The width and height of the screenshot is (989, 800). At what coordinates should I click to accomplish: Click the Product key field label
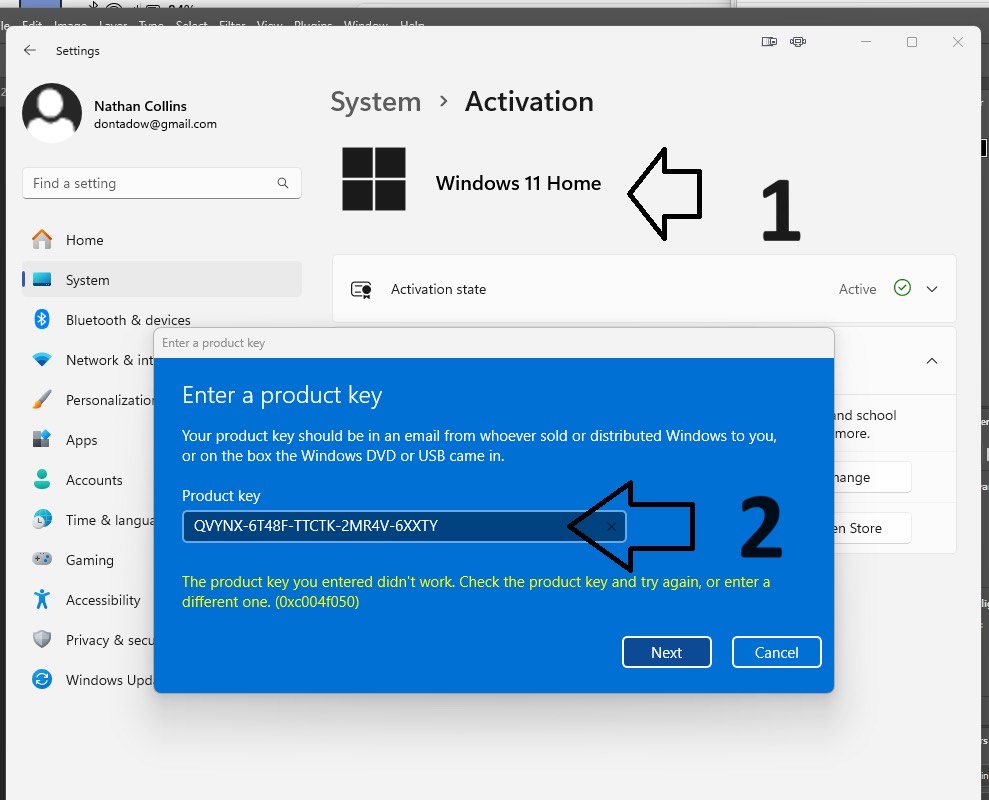pyautogui.click(x=221, y=496)
